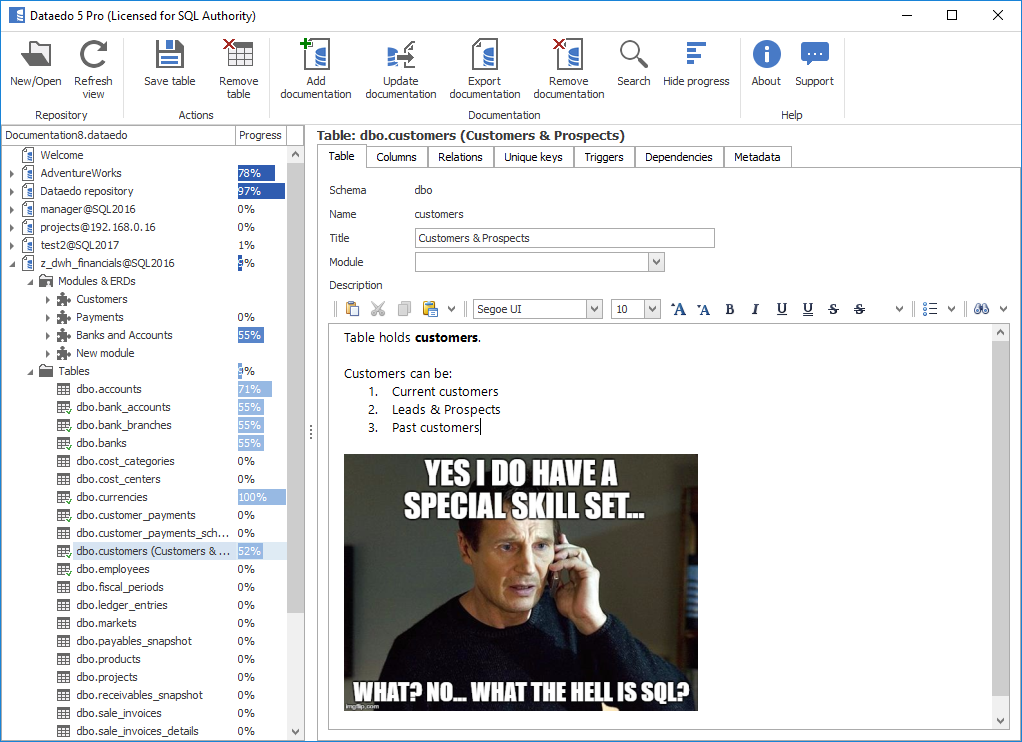Image resolution: width=1022 pixels, height=742 pixels.
Task: Click the Copy icon in description toolbar
Action: pos(404,309)
